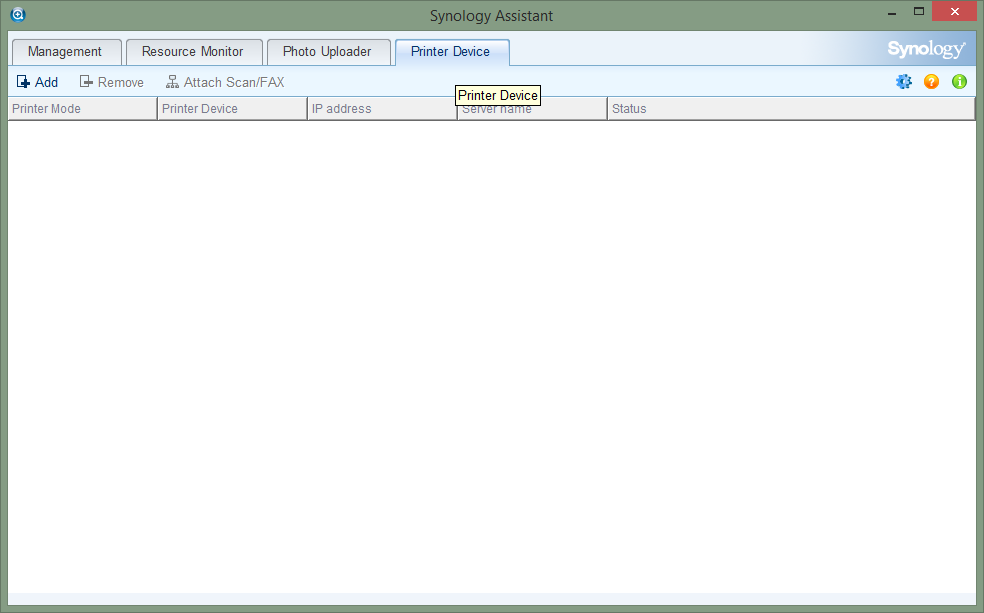Sort by the Status column header
Image resolution: width=984 pixels, height=613 pixels.
[x=791, y=109]
